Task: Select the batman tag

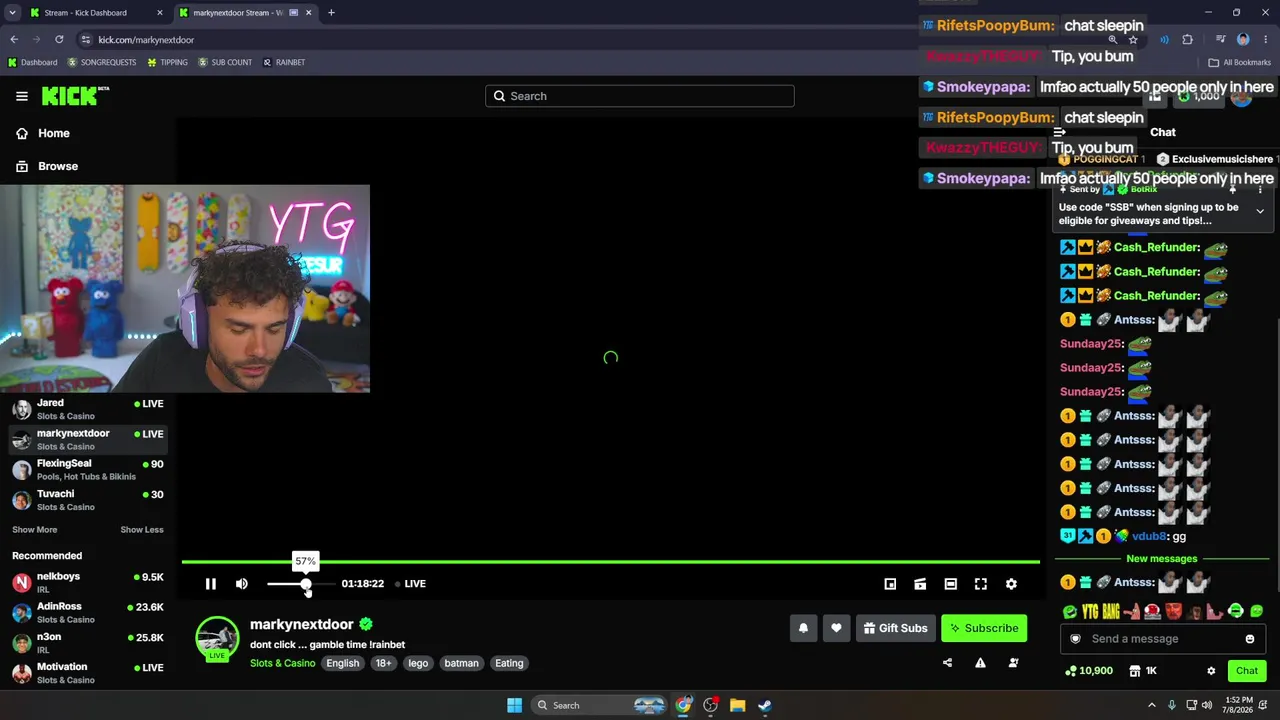Action: pyautogui.click(x=461, y=663)
